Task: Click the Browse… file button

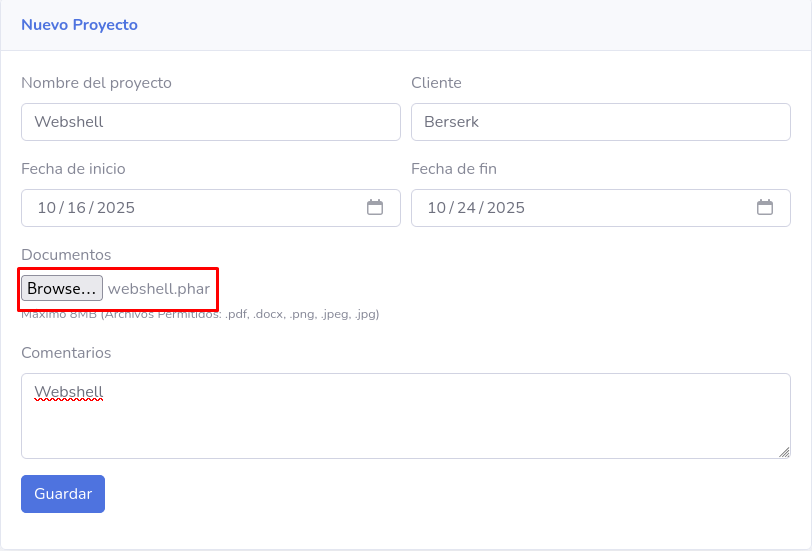Action: point(62,289)
